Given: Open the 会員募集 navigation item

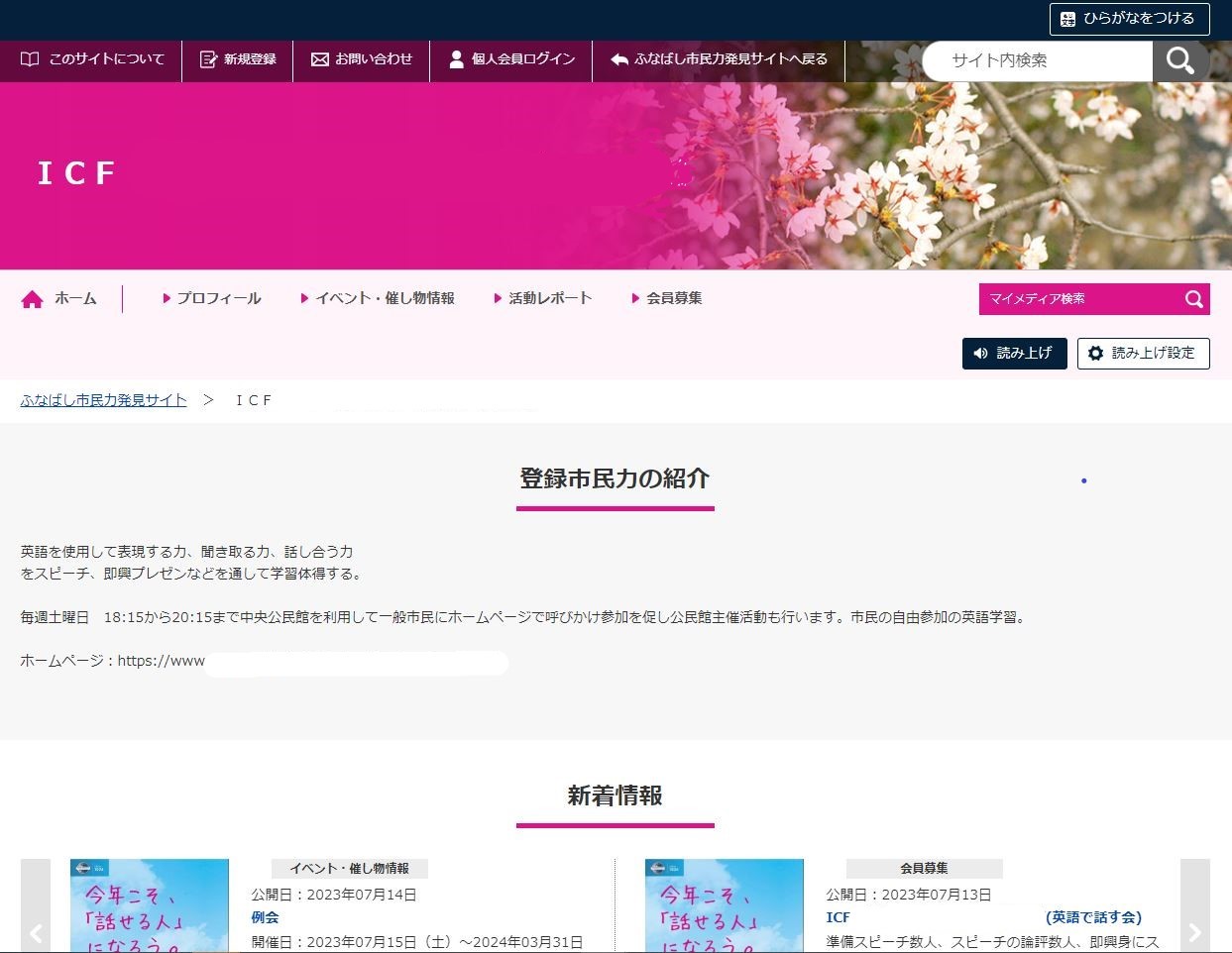Looking at the screenshot, I should pyautogui.click(x=667, y=298).
